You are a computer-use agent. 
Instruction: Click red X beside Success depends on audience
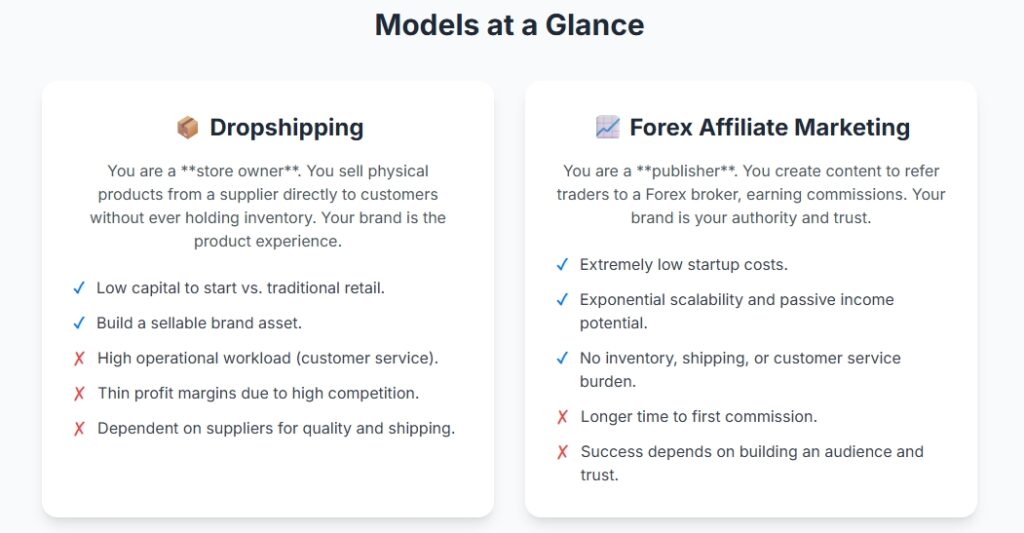[x=562, y=452]
